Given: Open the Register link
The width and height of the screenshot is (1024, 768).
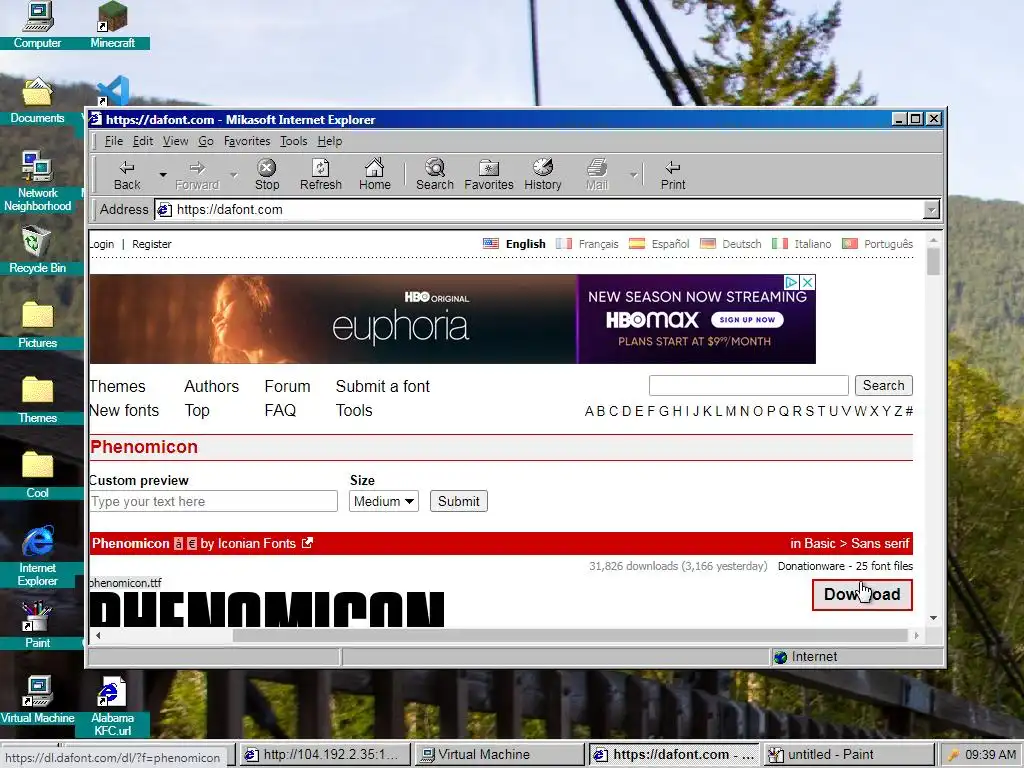Looking at the screenshot, I should pyautogui.click(x=152, y=244).
